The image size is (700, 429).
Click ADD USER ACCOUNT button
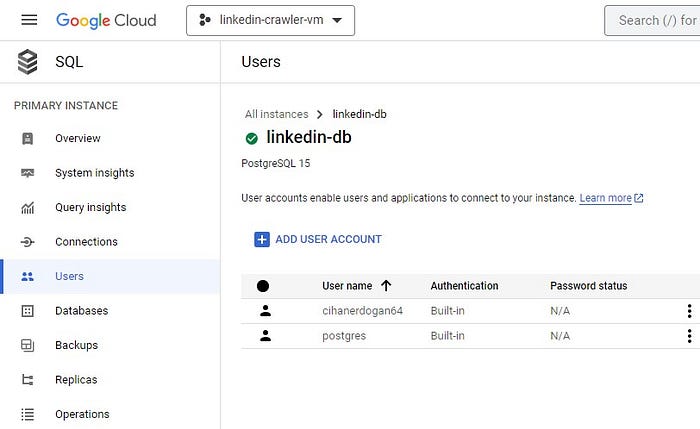318,239
